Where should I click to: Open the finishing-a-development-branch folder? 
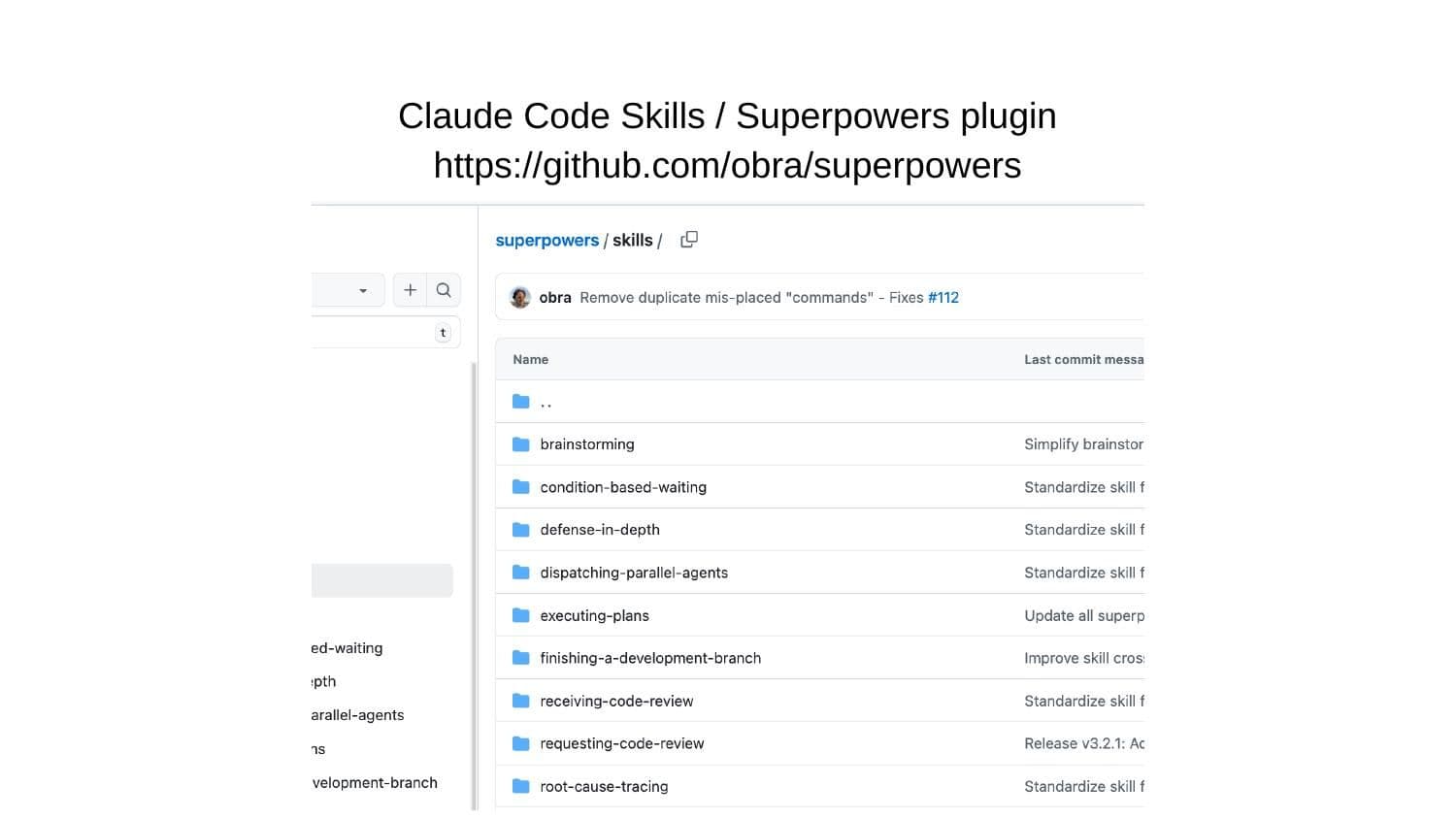click(650, 658)
